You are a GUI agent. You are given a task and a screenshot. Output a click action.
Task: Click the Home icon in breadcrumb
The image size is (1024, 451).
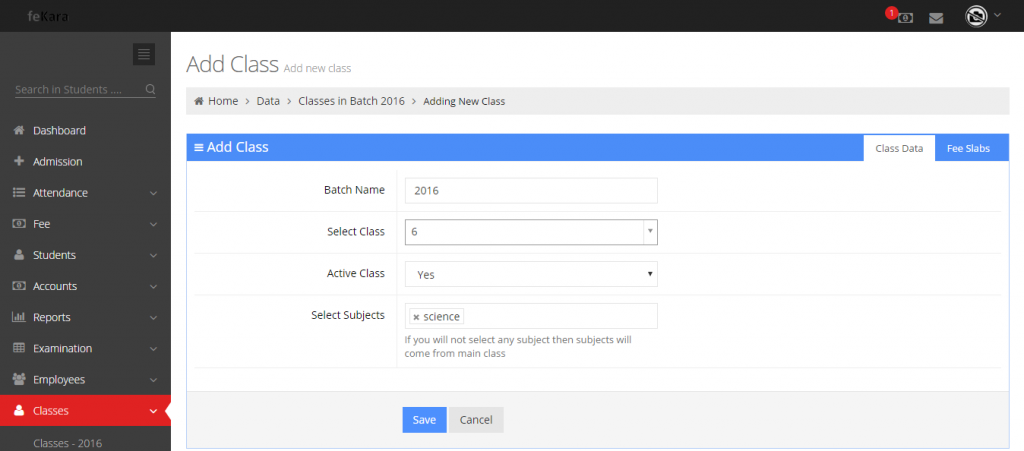pyautogui.click(x=199, y=101)
